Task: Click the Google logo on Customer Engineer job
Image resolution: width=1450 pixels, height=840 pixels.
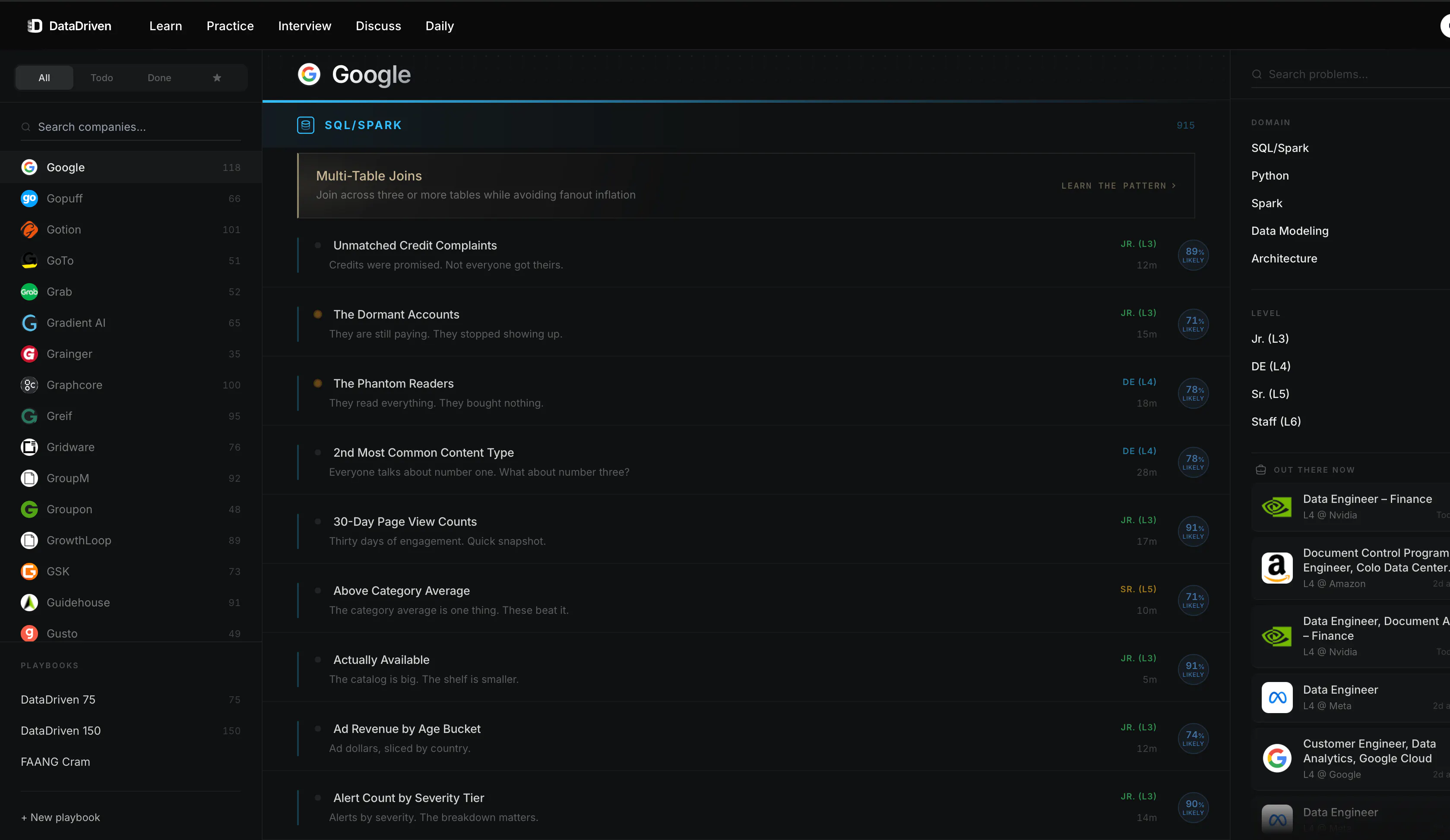Action: click(1277, 758)
